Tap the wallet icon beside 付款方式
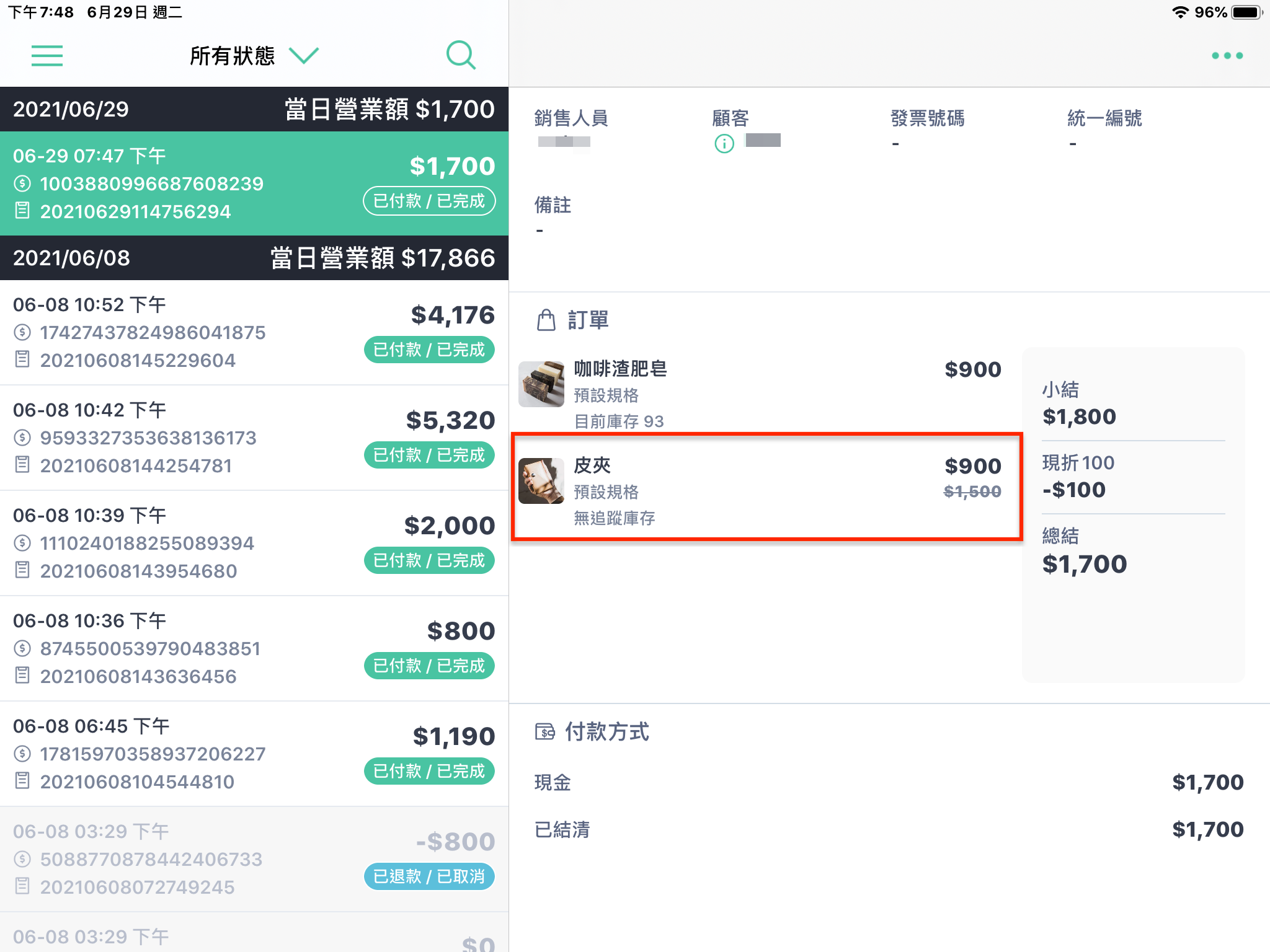Image resolution: width=1270 pixels, height=952 pixels. (x=544, y=732)
